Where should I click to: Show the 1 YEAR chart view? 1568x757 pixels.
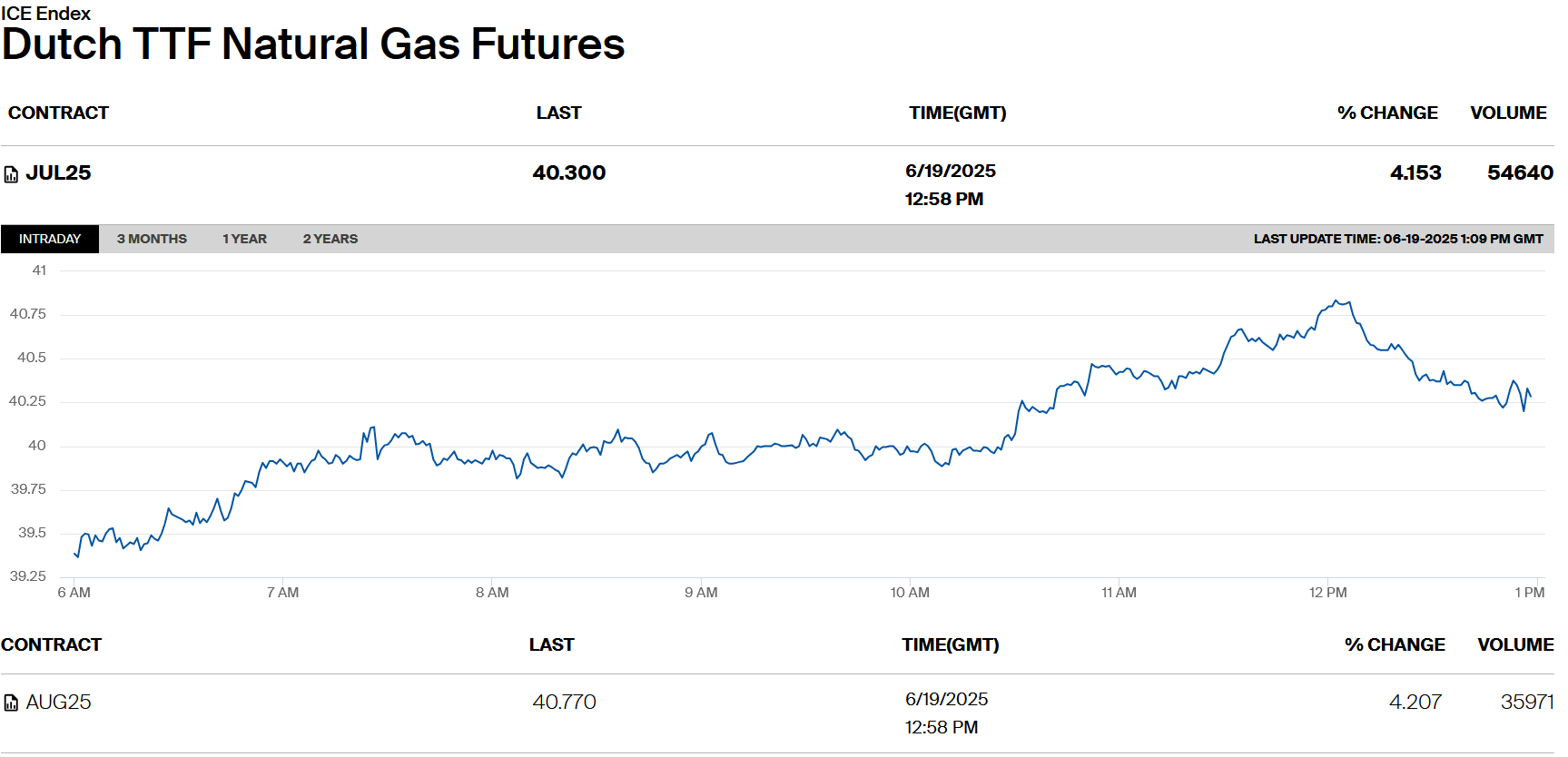244,239
